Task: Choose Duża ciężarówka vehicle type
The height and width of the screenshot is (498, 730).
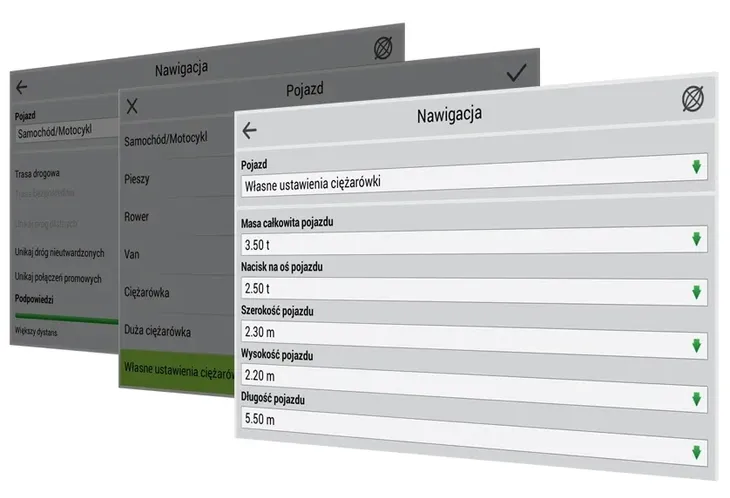Action: tap(157, 331)
